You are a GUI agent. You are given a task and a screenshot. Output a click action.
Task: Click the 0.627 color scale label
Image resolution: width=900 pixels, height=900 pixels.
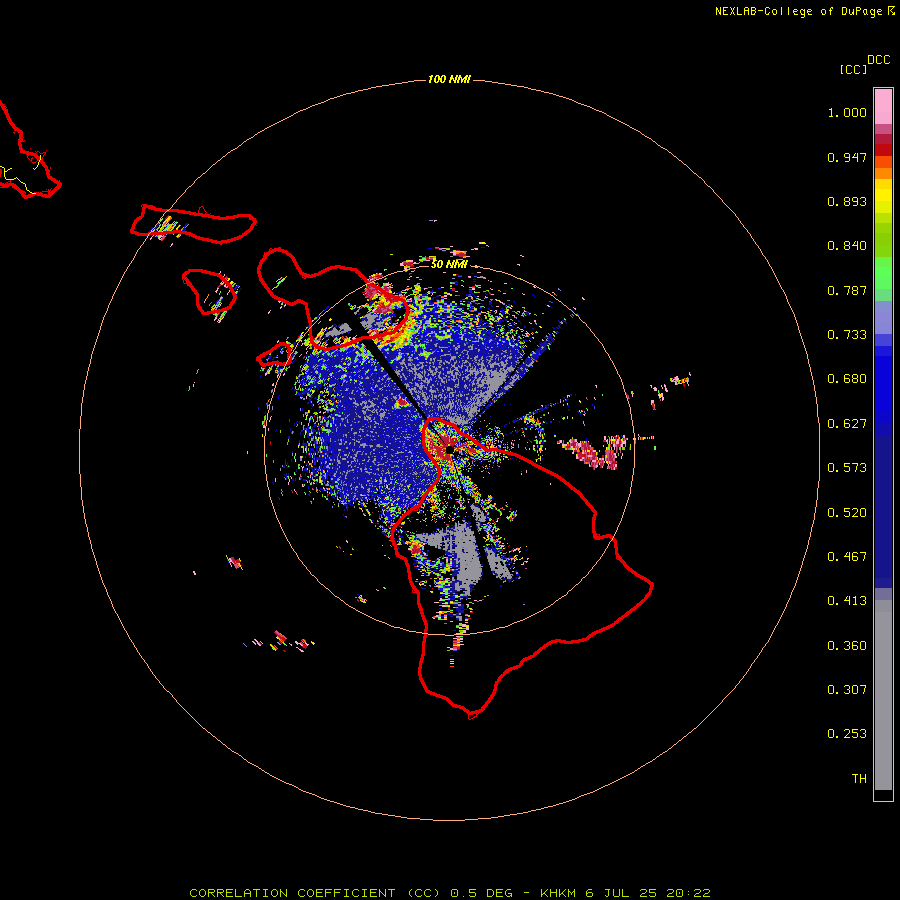coord(847,424)
